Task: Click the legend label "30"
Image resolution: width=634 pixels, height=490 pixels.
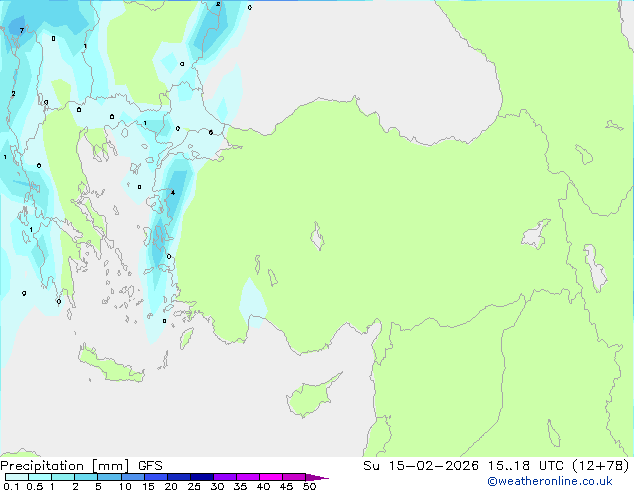Action: tap(217, 486)
